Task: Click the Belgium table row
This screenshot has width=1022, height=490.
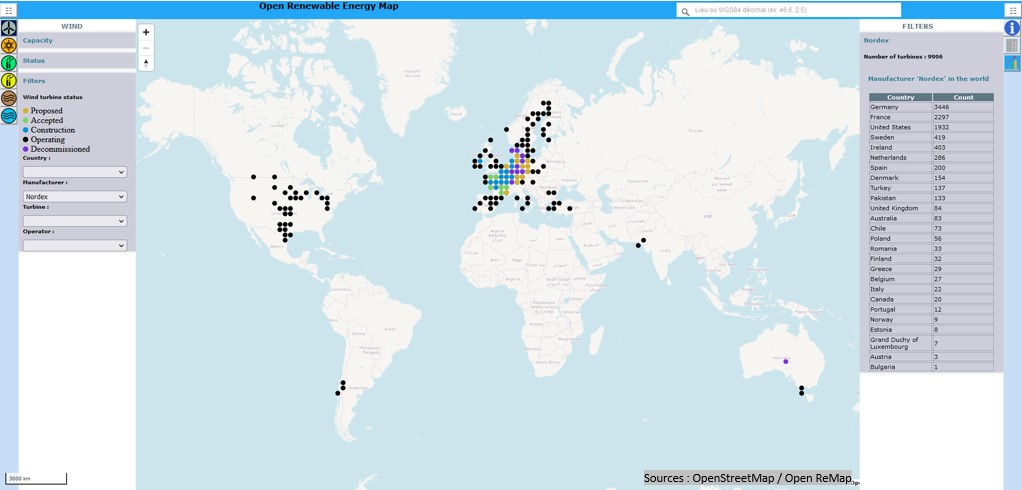Action: 931,279
